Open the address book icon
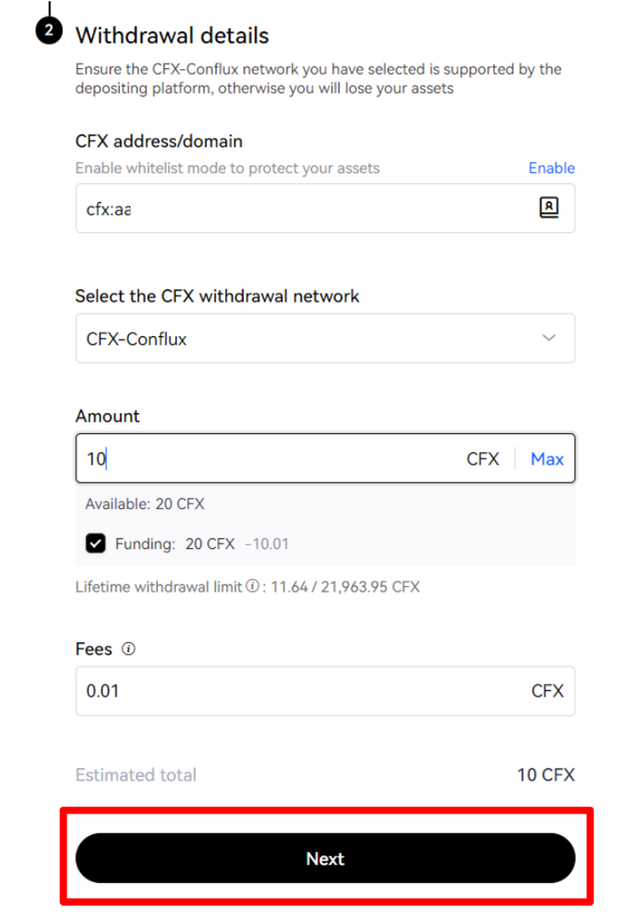This screenshot has width=640, height=923. (x=549, y=208)
